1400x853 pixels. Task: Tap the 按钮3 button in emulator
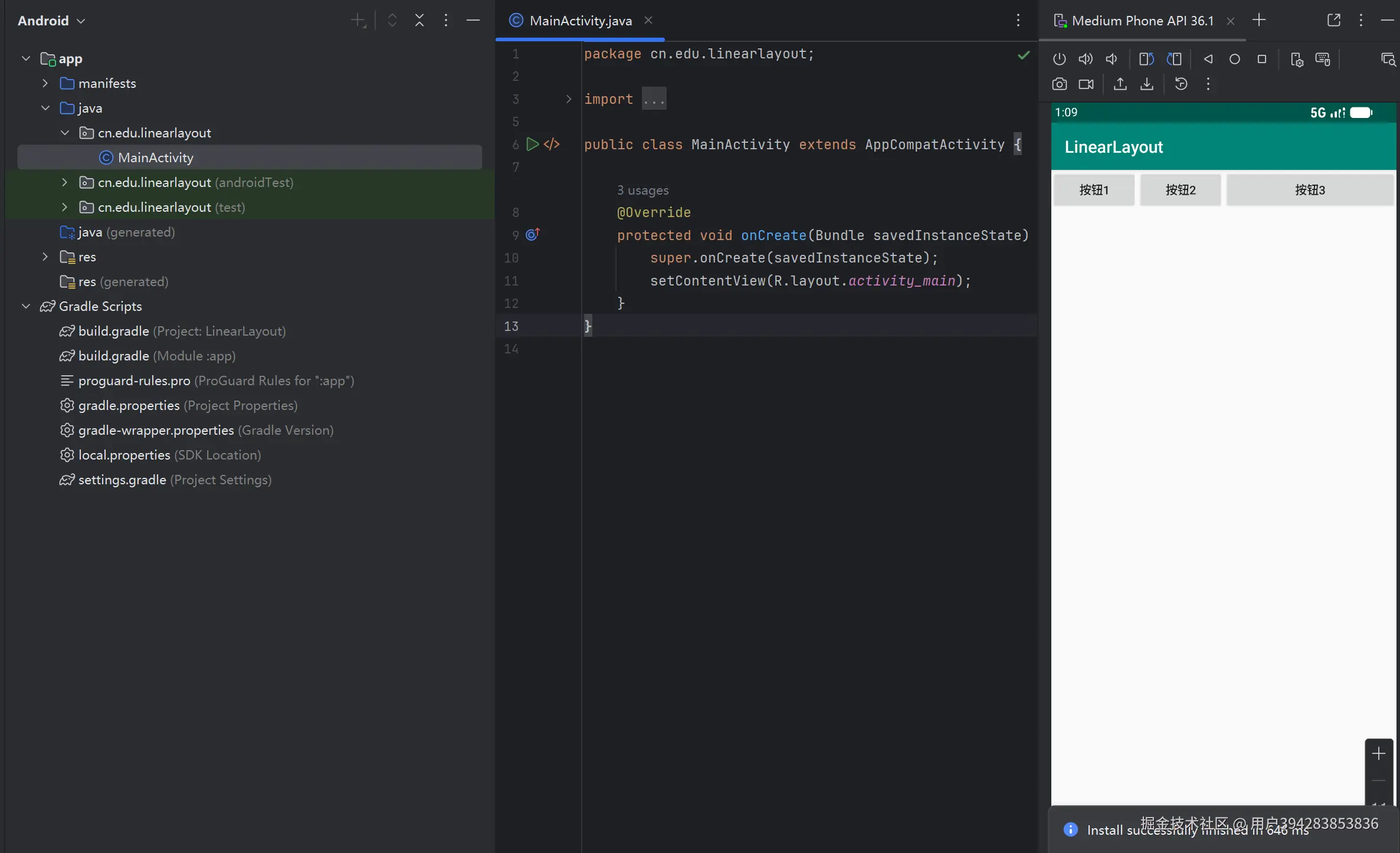[1309, 190]
